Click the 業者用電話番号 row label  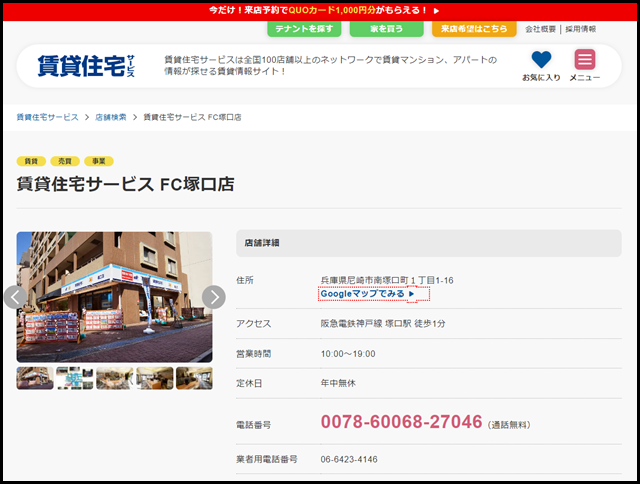pyautogui.click(x=267, y=460)
